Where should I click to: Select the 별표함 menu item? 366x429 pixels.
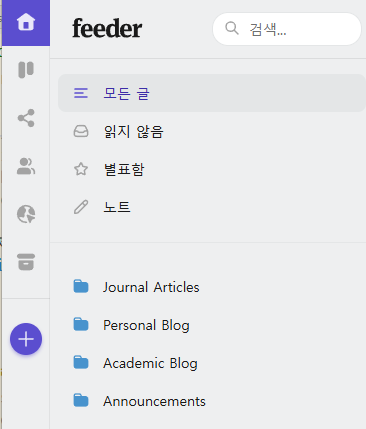coord(212,169)
